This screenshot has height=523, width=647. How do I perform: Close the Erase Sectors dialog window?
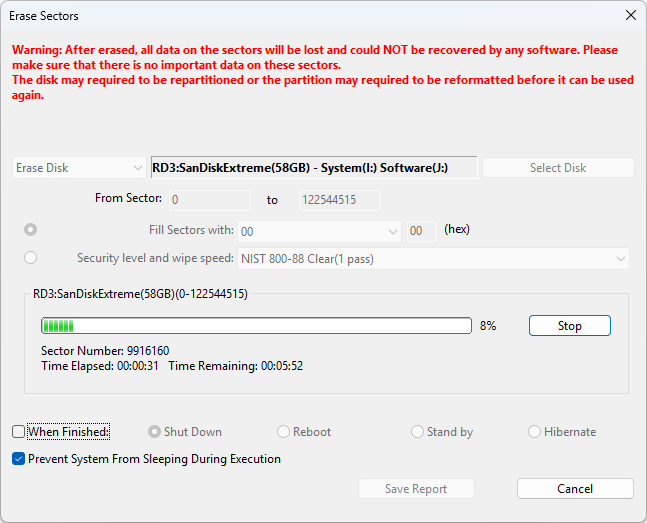(629, 16)
